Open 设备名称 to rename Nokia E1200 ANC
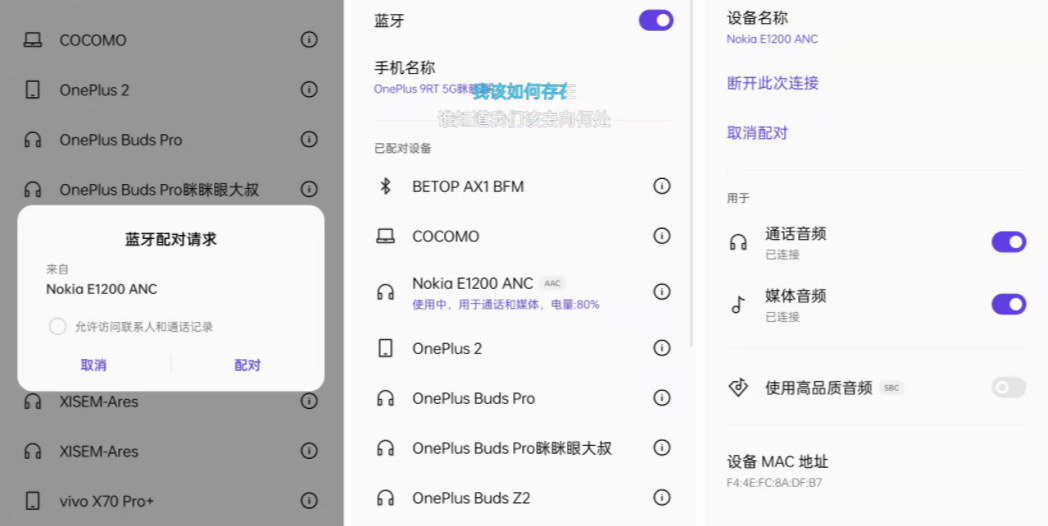 coord(876,27)
